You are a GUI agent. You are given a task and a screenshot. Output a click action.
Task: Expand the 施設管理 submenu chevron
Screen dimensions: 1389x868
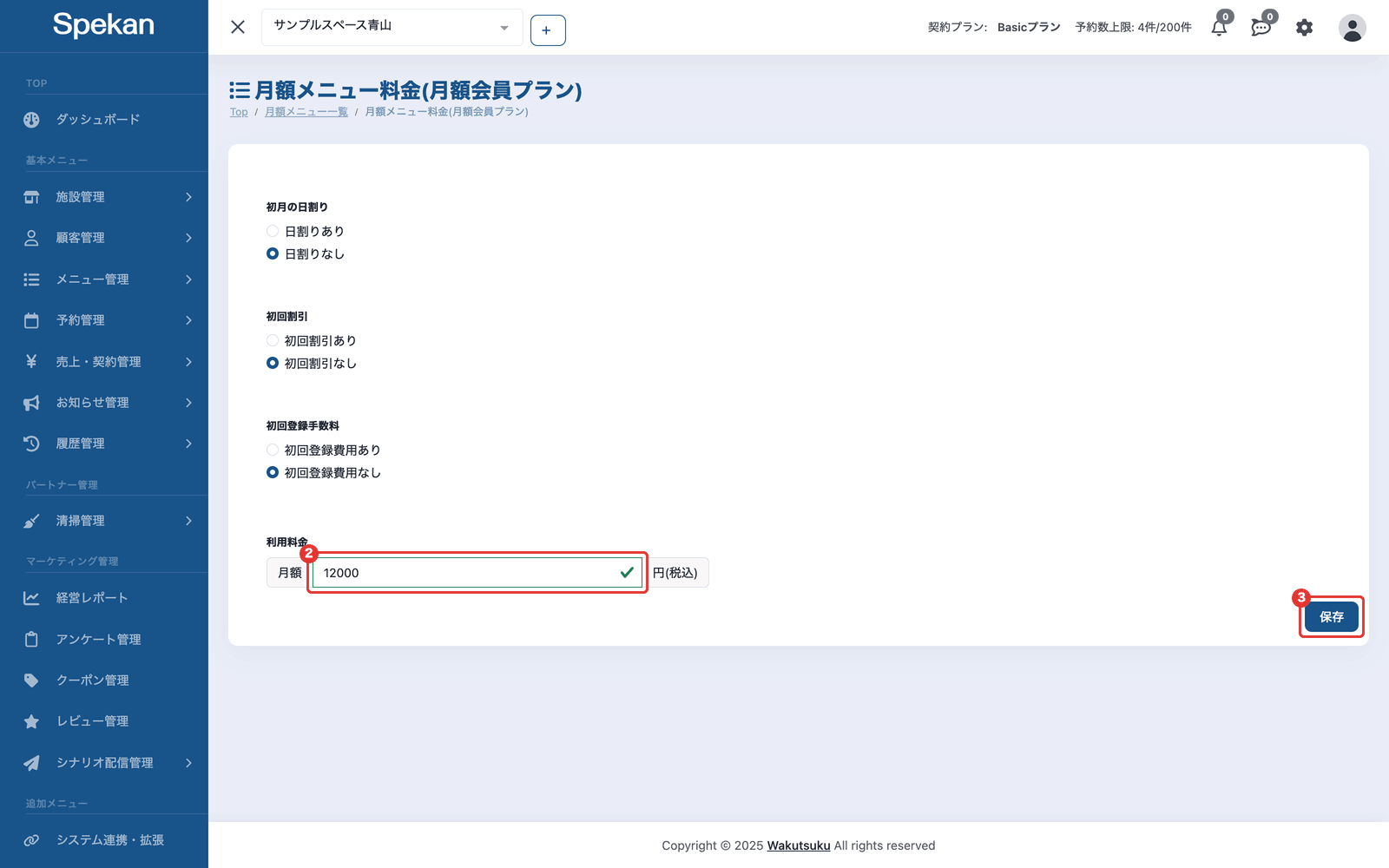pyautogui.click(x=188, y=197)
